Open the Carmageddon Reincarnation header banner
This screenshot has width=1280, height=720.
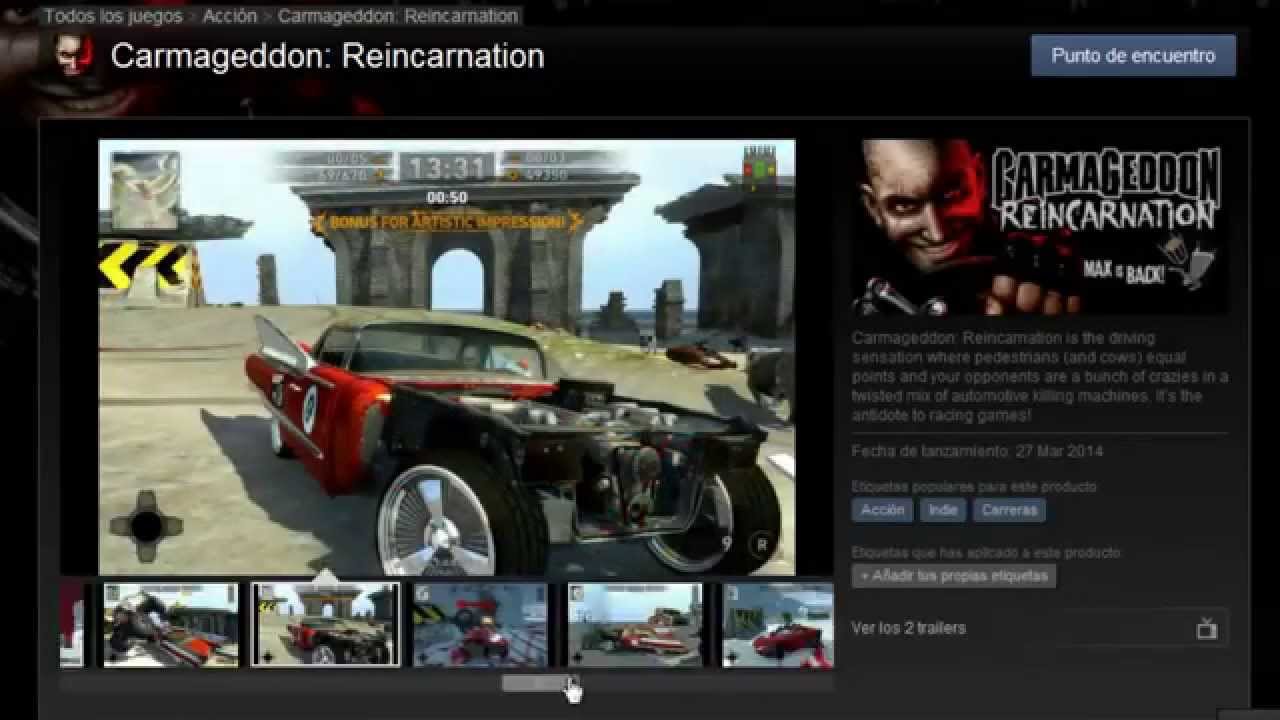coord(1040,227)
